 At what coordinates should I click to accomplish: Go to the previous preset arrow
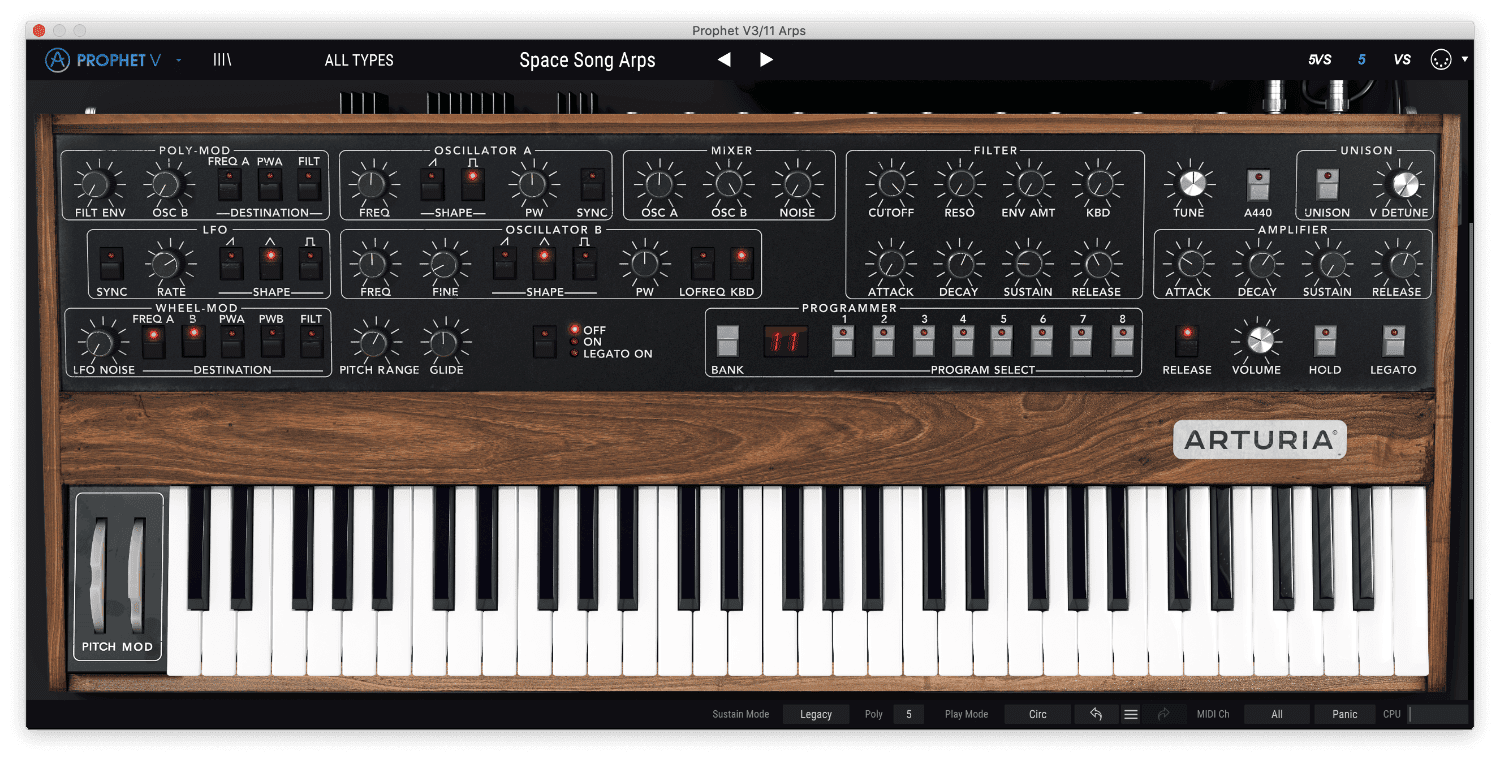point(724,60)
